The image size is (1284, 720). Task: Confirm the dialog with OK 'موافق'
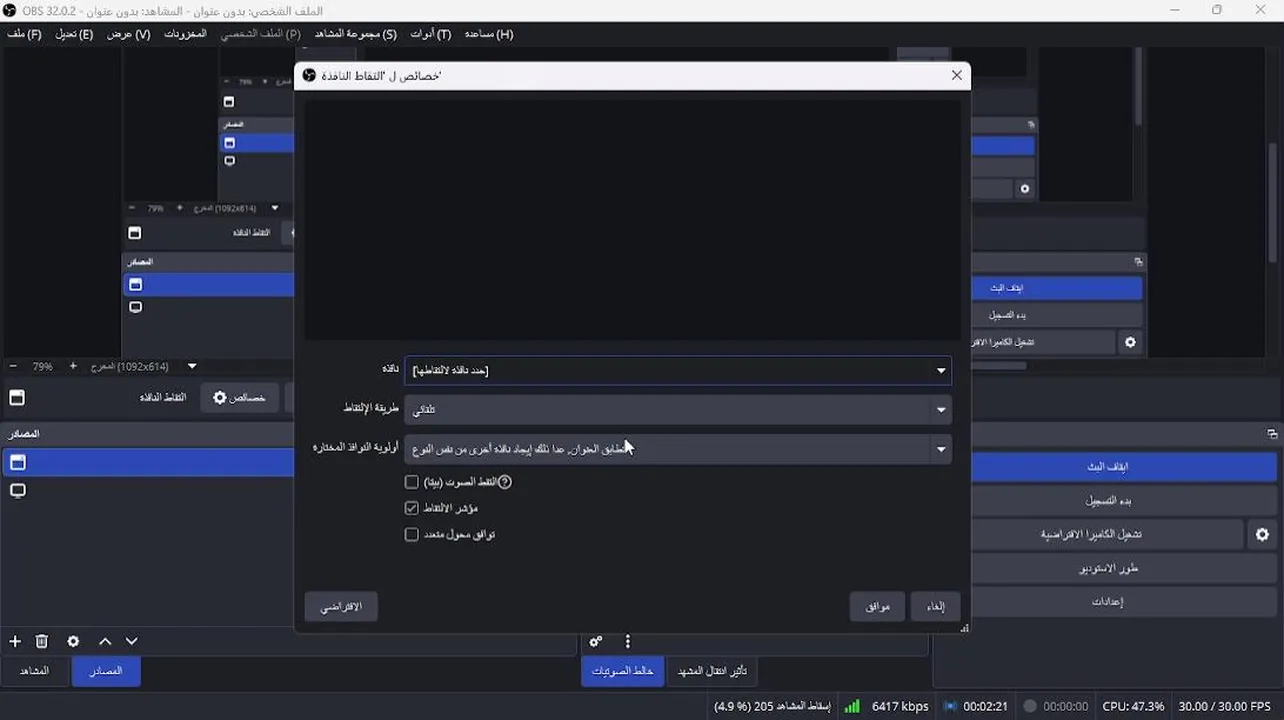[878, 607]
